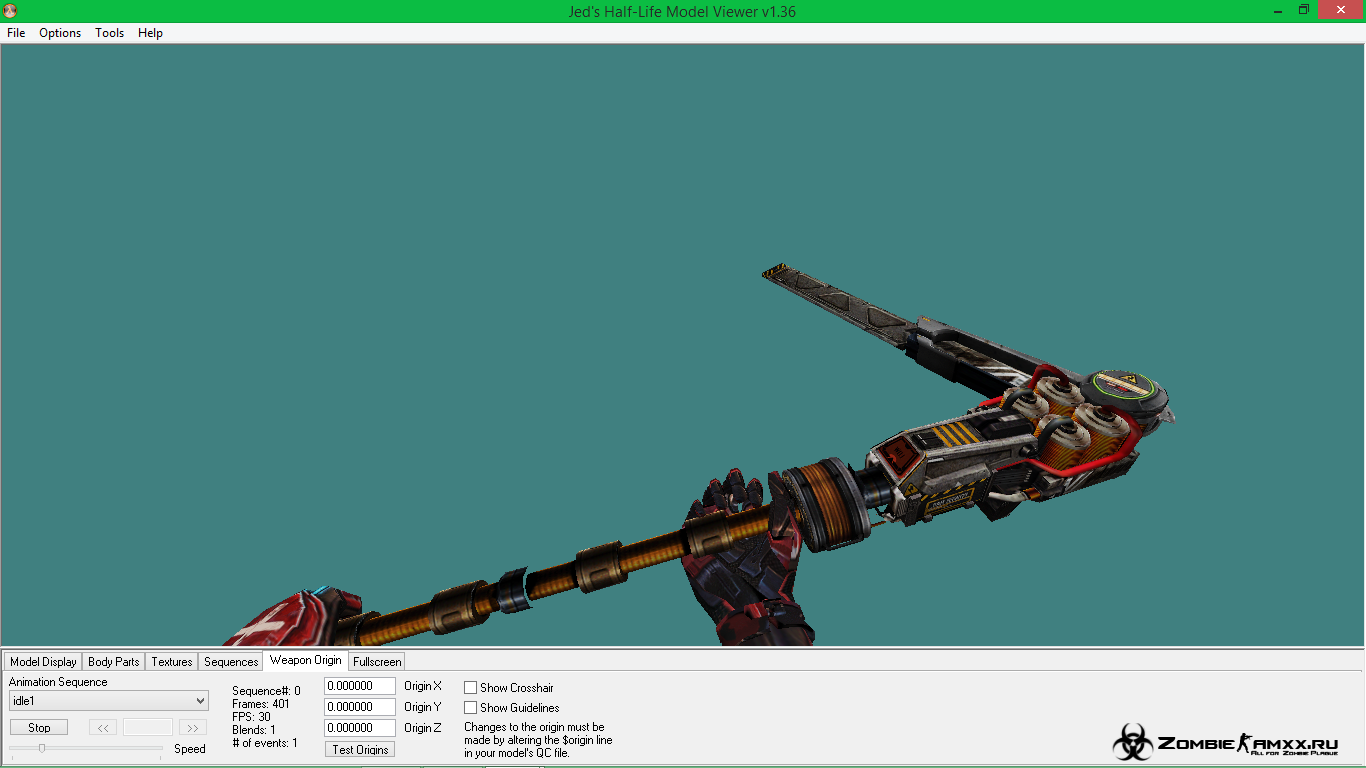
Task: Click the animation Speed slider
Action: point(86,748)
